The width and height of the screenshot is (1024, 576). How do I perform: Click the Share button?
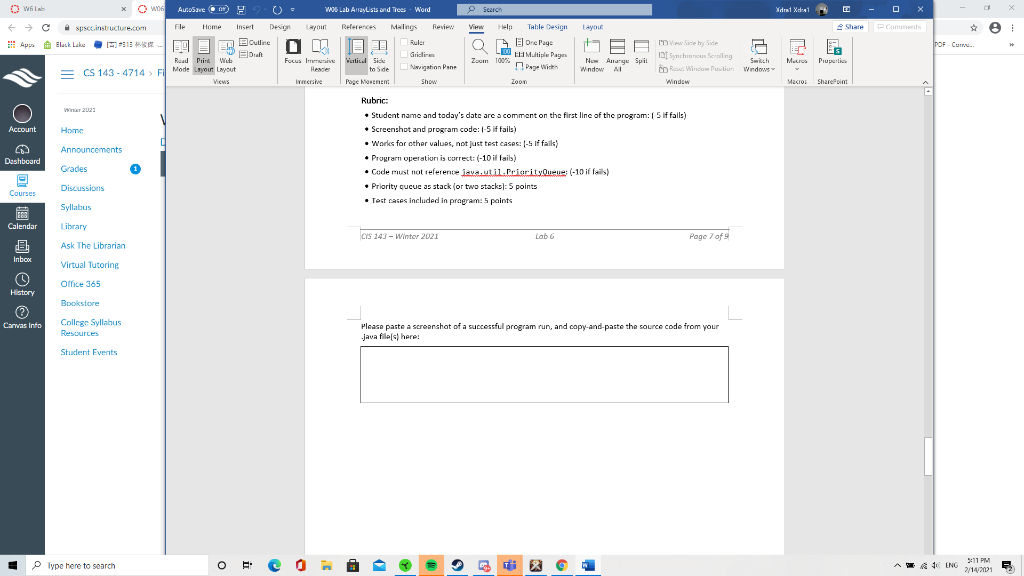click(x=849, y=26)
